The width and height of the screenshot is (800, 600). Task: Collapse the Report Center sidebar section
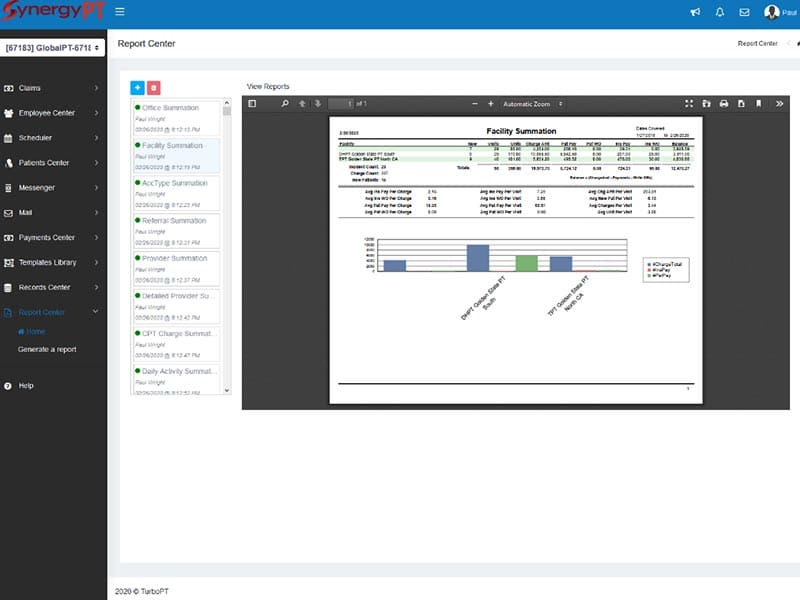tap(51, 312)
